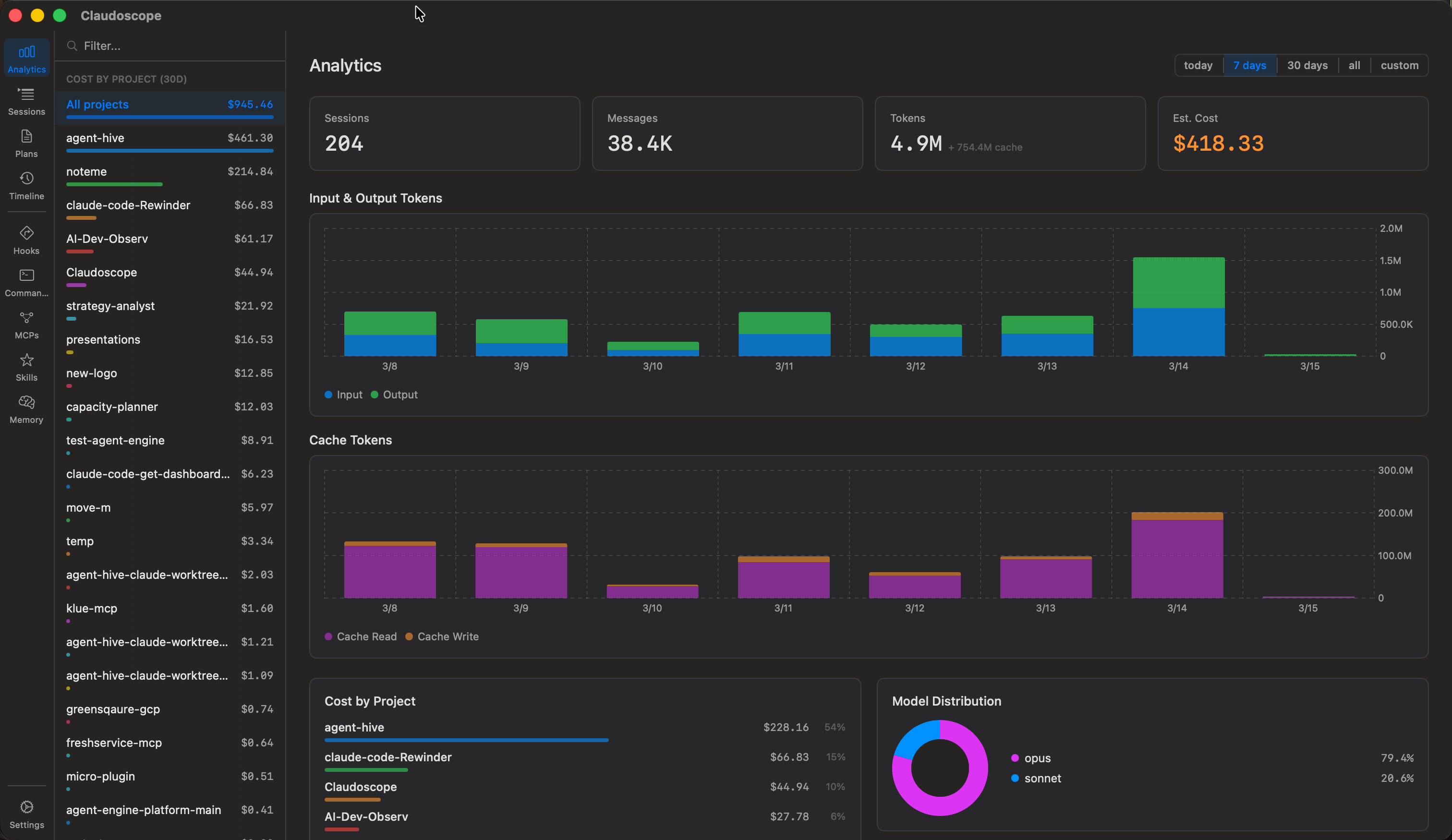
Task: Select the new-logo project
Action: [170, 377]
